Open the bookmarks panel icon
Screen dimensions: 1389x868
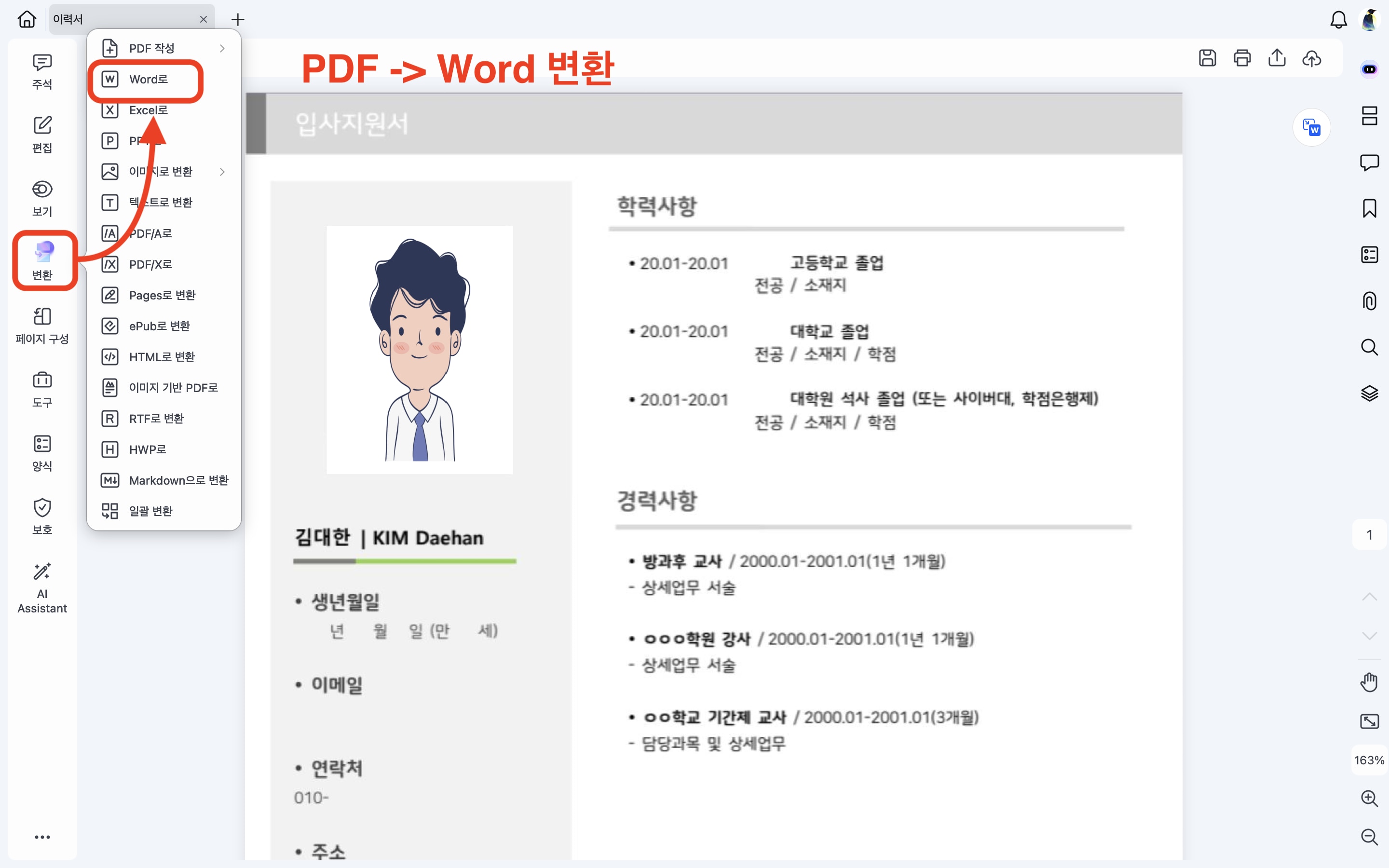[1369, 208]
